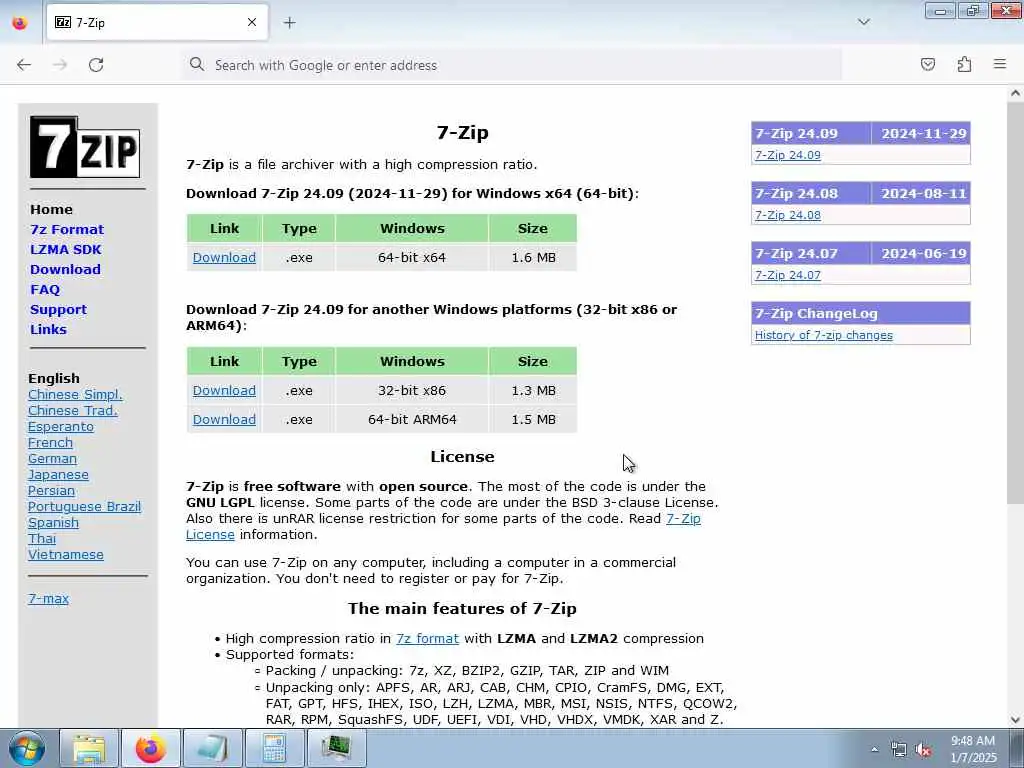Go back with the browser back arrow
1024x768 pixels.
[x=24, y=65]
